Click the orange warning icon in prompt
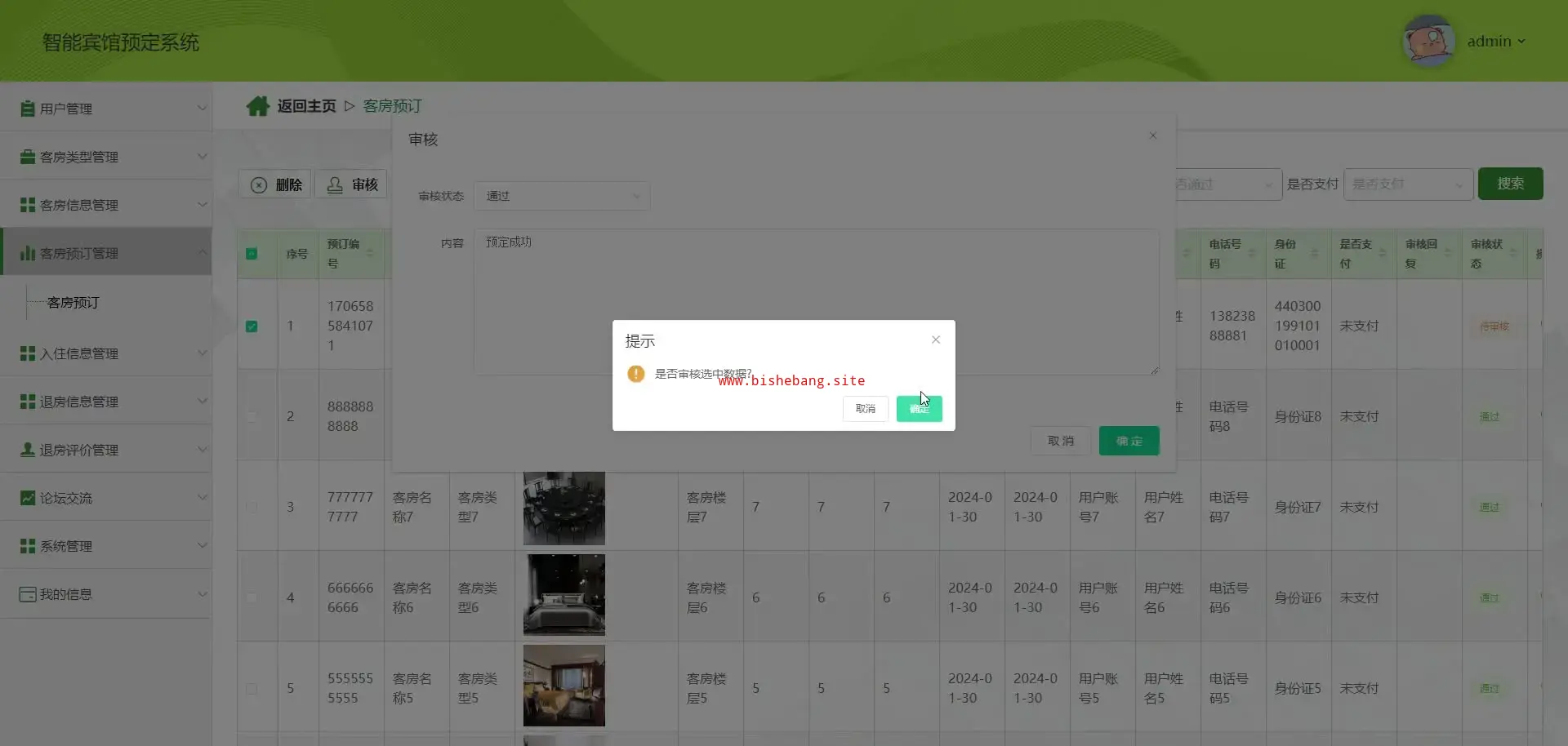 636,374
